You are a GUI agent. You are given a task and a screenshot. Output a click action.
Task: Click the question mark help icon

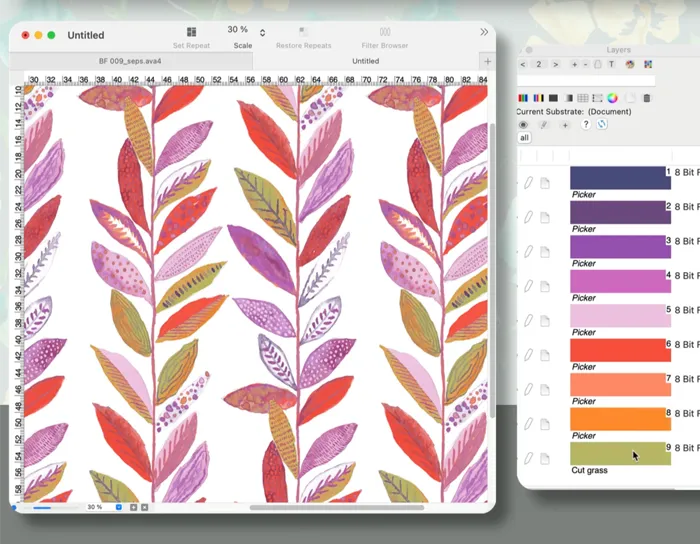pos(585,125)
